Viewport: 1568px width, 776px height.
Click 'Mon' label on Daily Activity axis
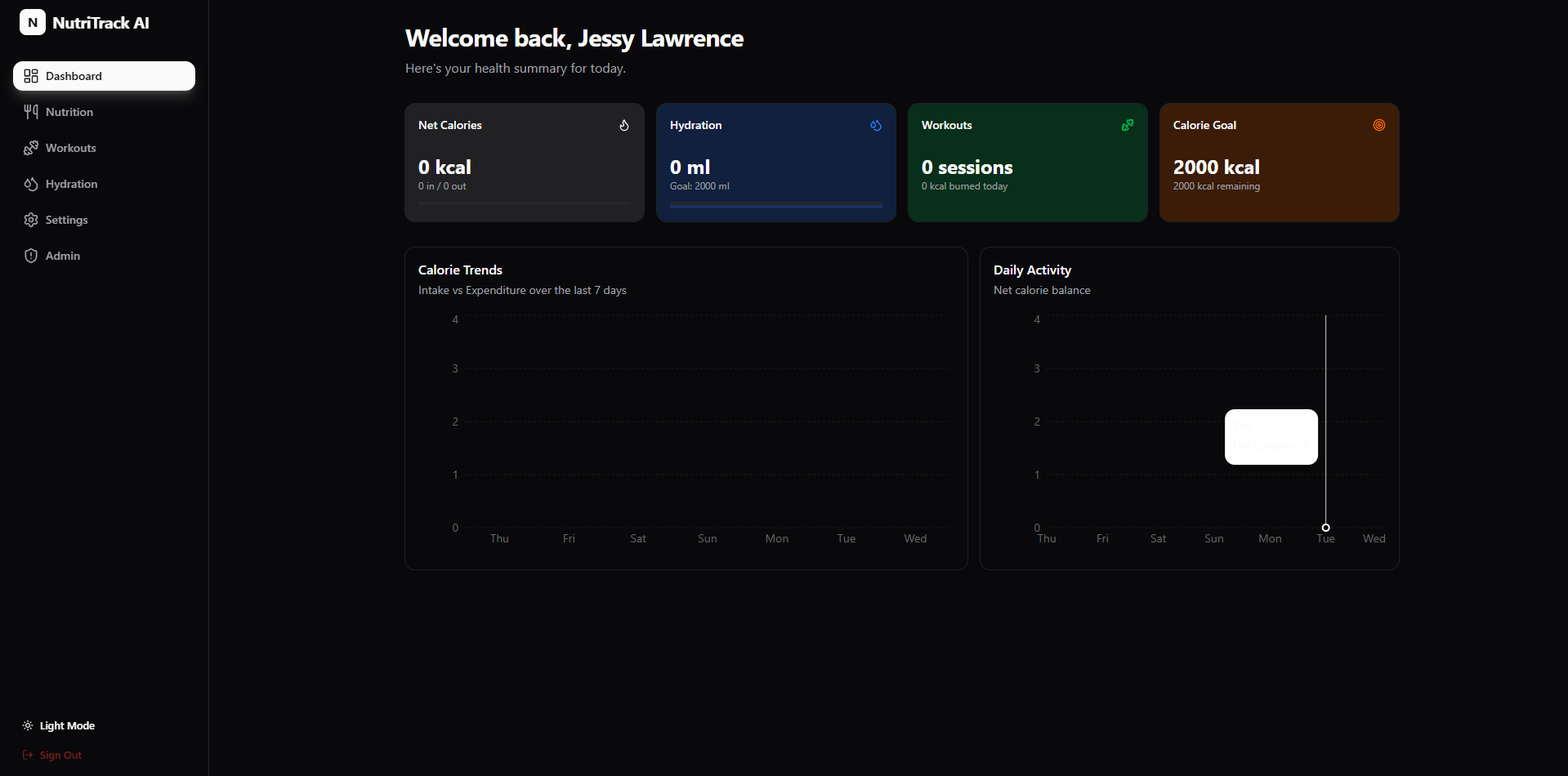tap(1269, 538)
